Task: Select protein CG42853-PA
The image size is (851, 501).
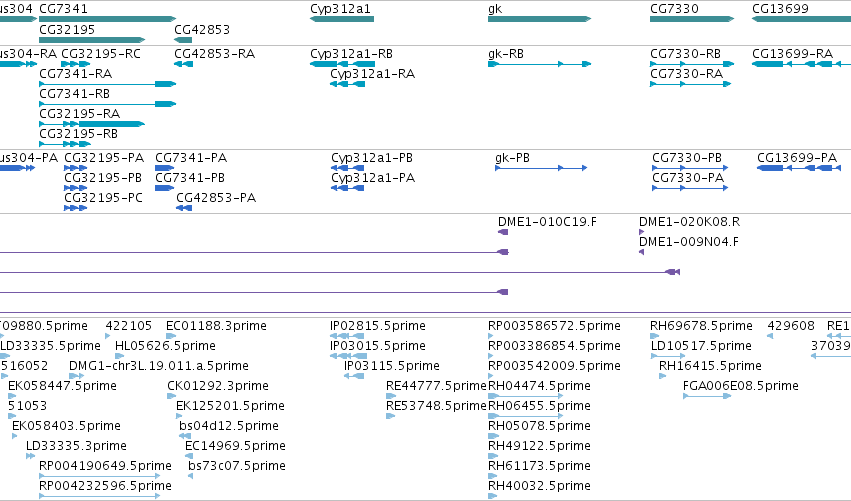Action: 184,208
